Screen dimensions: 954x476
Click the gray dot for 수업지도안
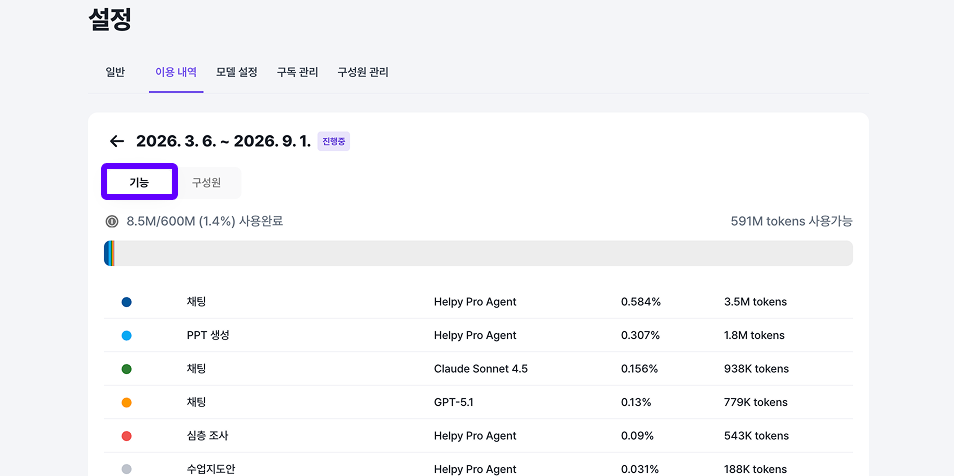[127, 469]
